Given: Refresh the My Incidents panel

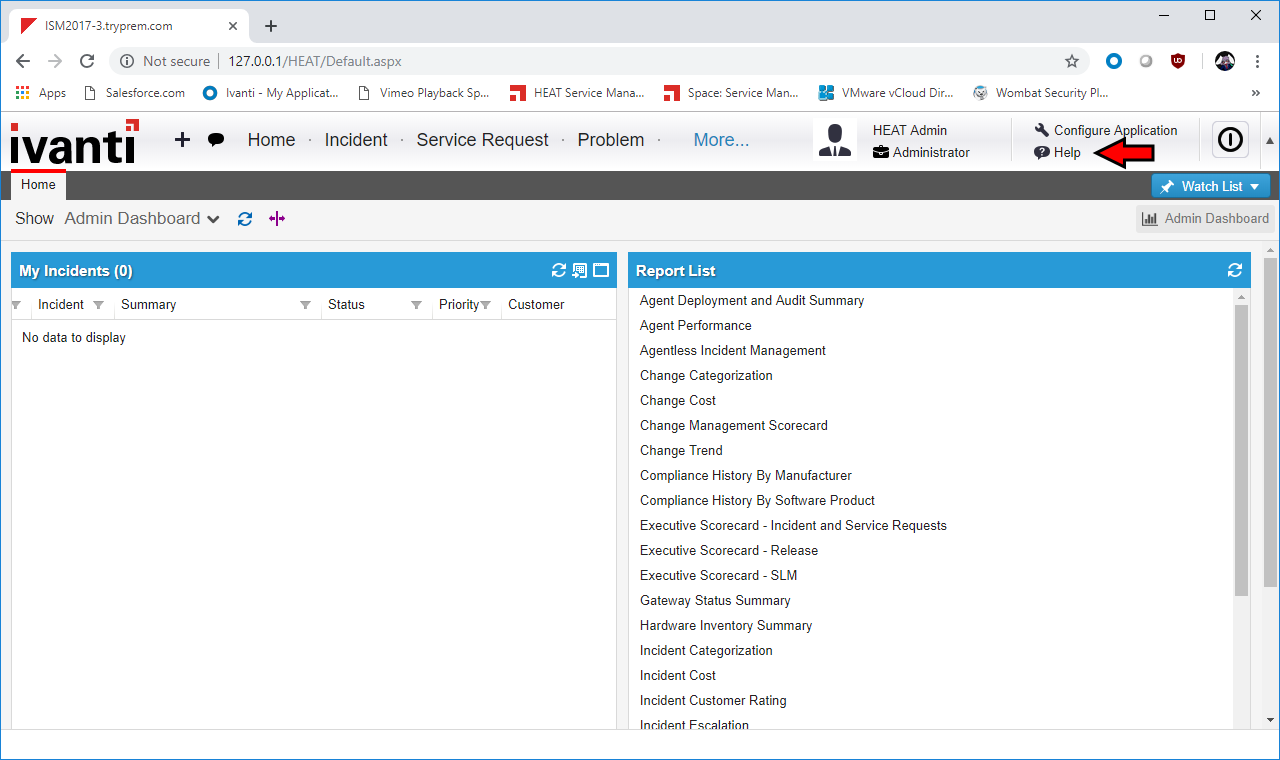Looking at the screenshot, I should [559, 270].
